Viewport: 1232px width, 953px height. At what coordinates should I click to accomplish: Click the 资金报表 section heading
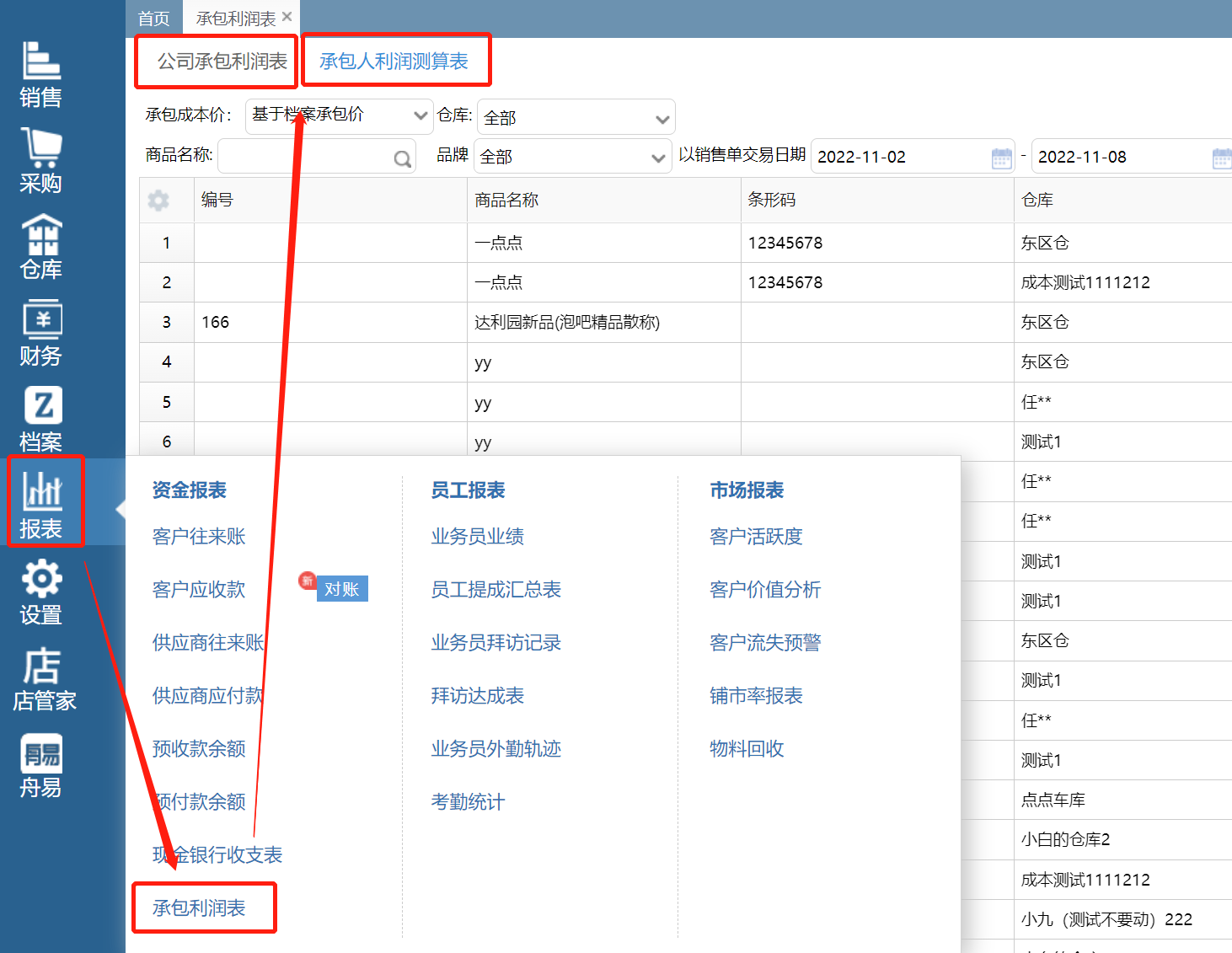click(x=190, y=490)
